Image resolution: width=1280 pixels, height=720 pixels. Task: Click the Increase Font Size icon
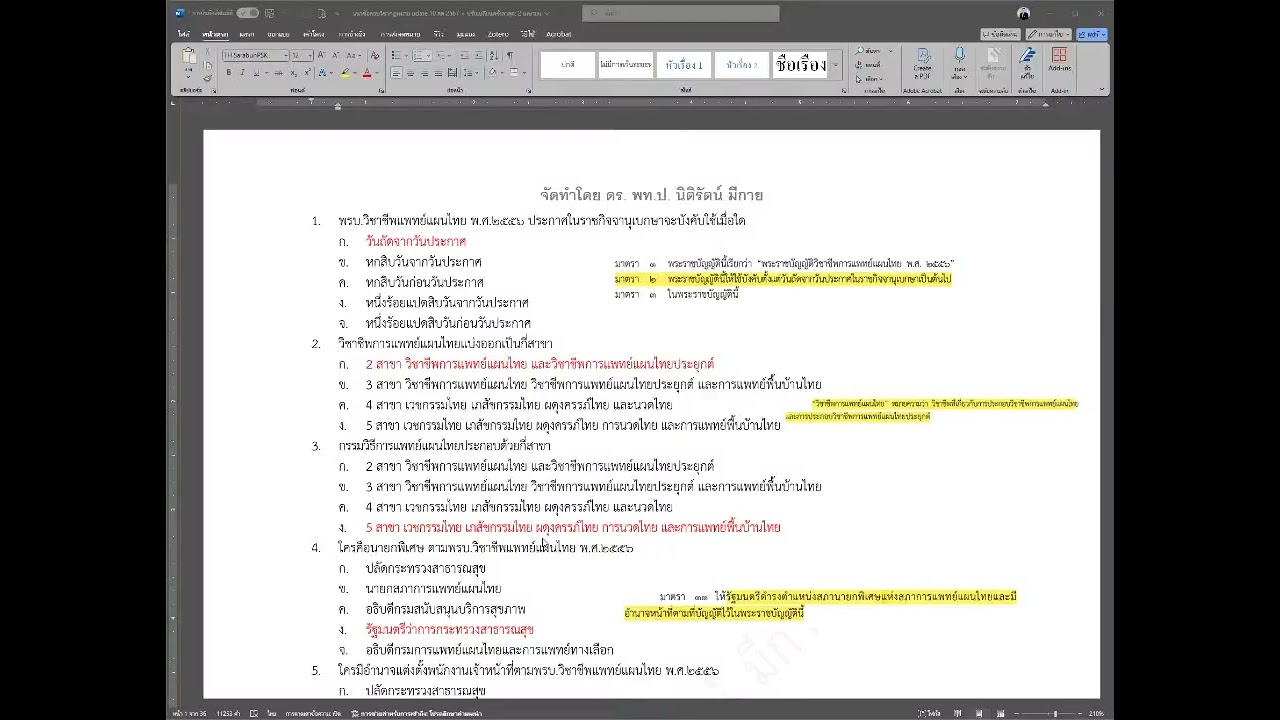(321, 55)
